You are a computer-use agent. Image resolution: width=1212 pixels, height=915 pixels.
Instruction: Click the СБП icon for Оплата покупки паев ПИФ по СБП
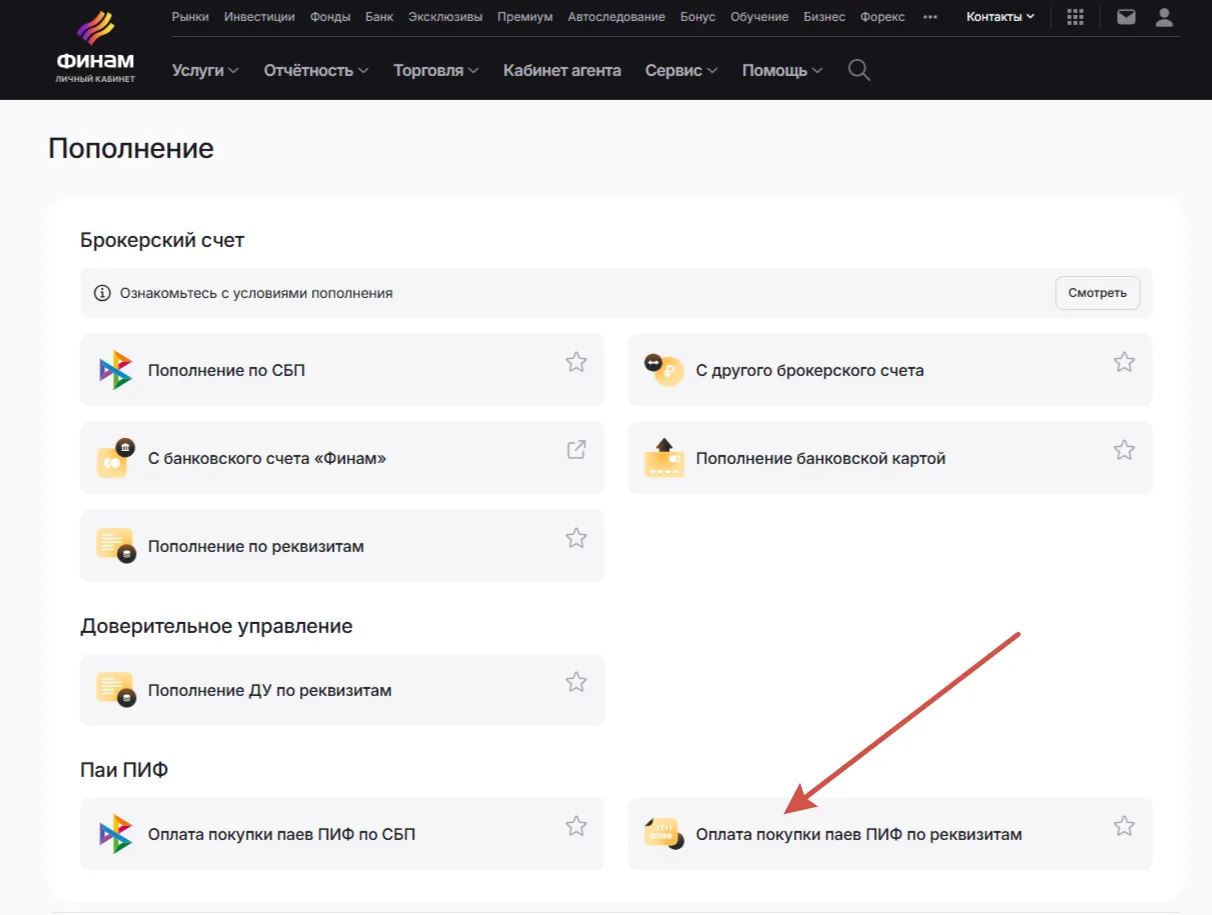pos(115,834)
